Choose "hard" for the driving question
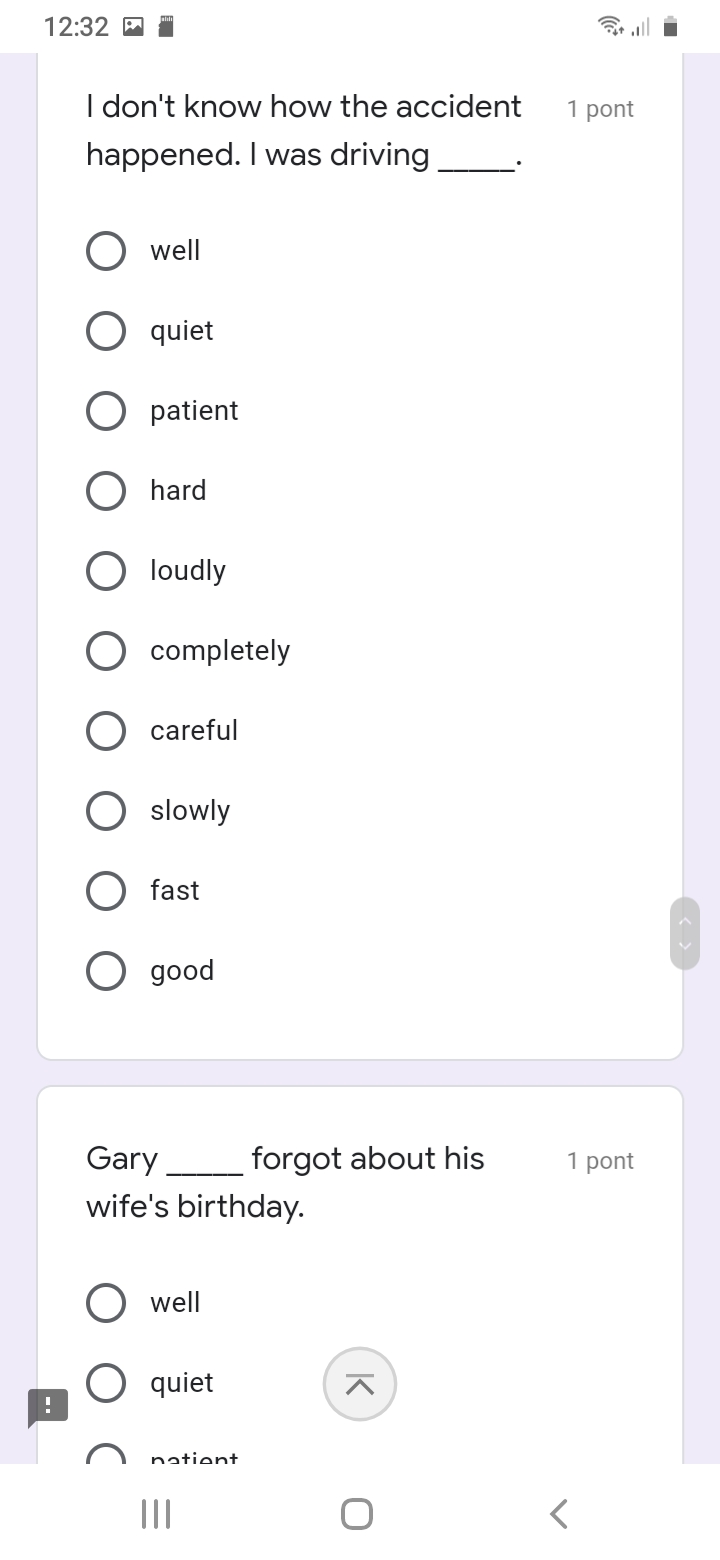The image size is (720, 1560). click(x=106, y=491)
